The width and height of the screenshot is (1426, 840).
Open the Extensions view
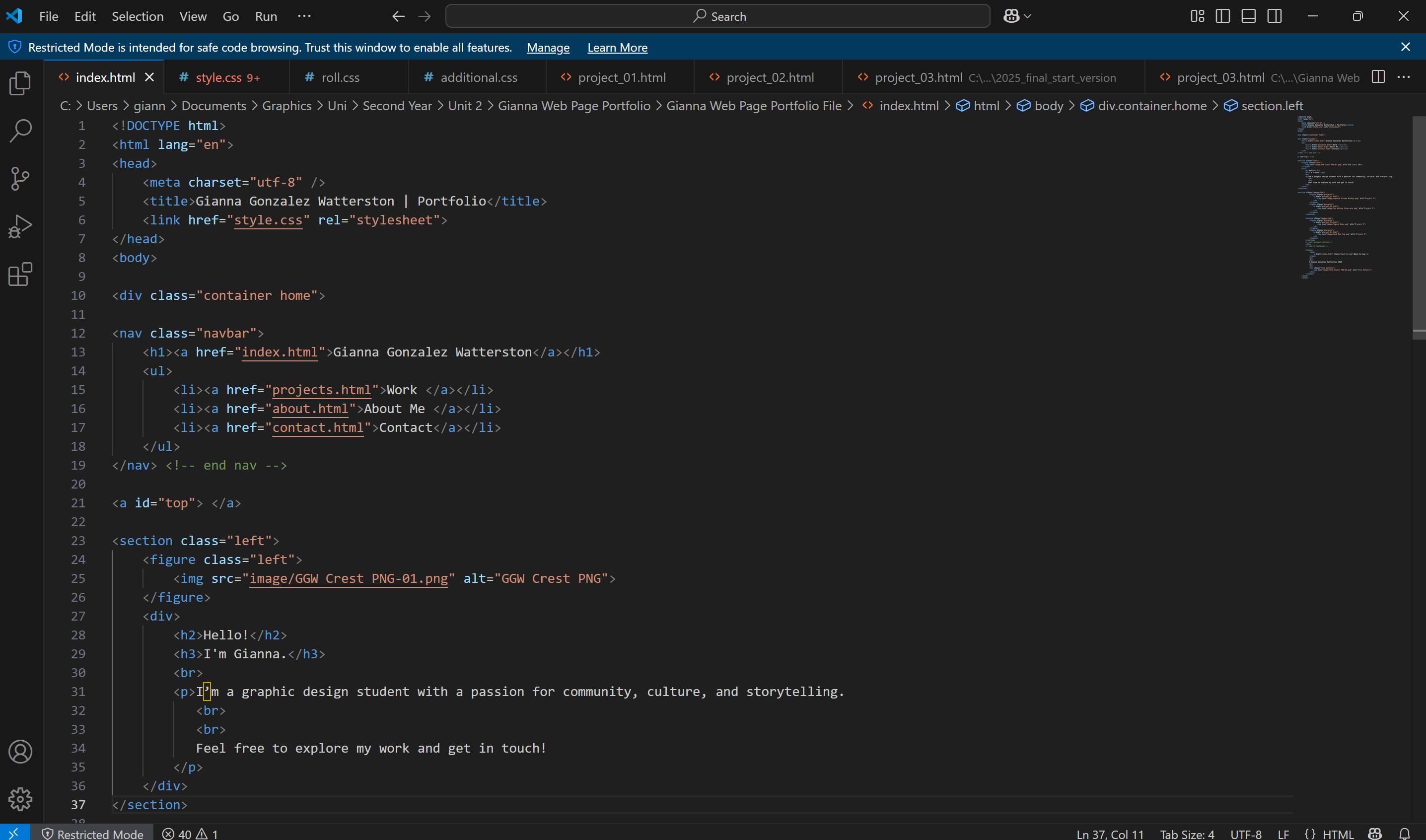tap(20, 274)
